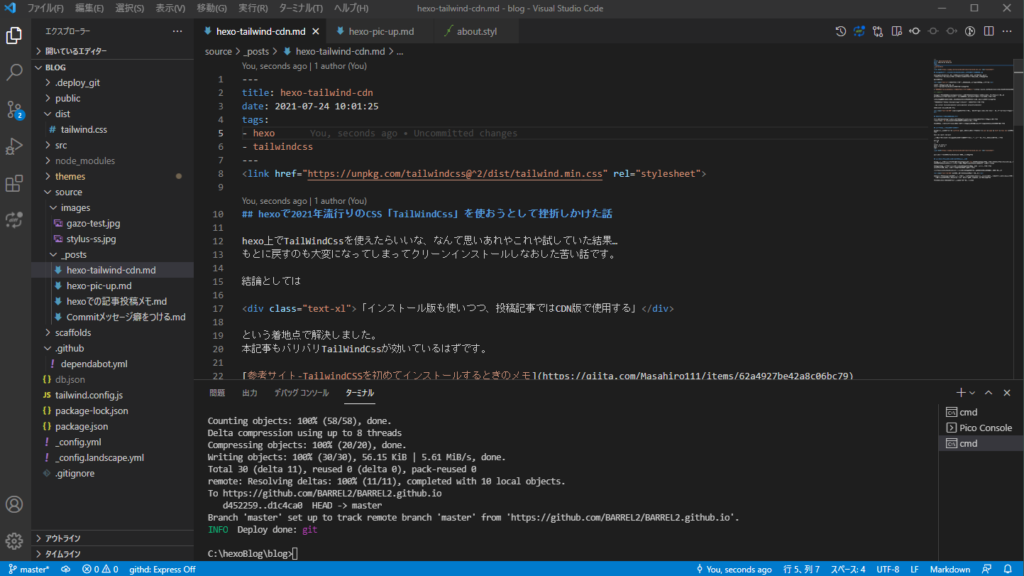
Task: Open the unpkg tailwind.min.css link
Action: 455,174
